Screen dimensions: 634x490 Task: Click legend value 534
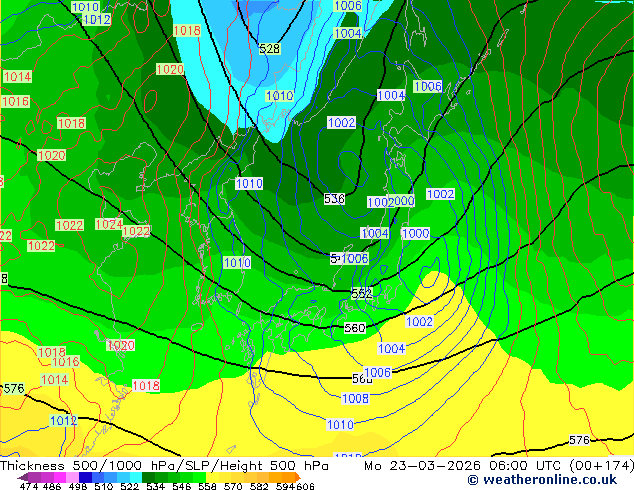point(155,486)
